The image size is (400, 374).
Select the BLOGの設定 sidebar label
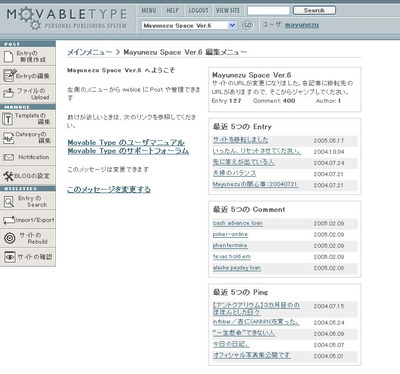32,176
